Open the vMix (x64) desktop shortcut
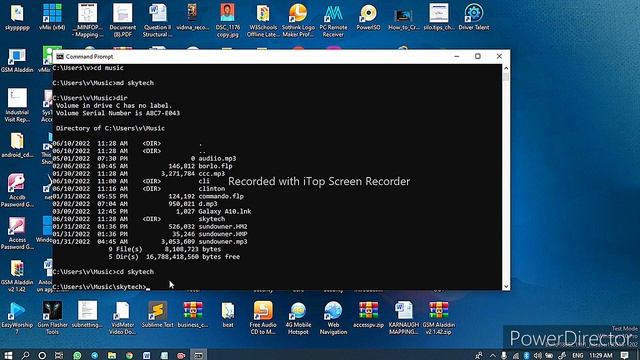This screenshot has height=360, width=640. point(52,17)
